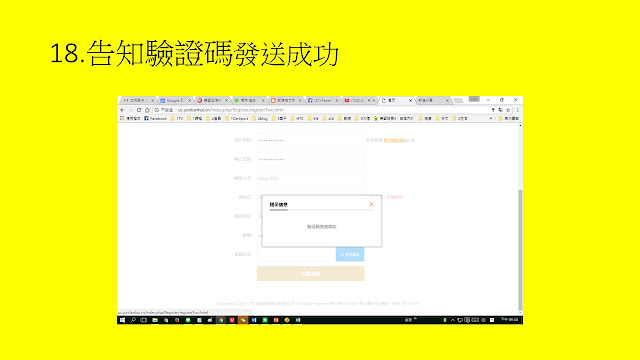Screen dimensions: 640x360
Task: Click the taskbar clock
Action: point(509,320)
